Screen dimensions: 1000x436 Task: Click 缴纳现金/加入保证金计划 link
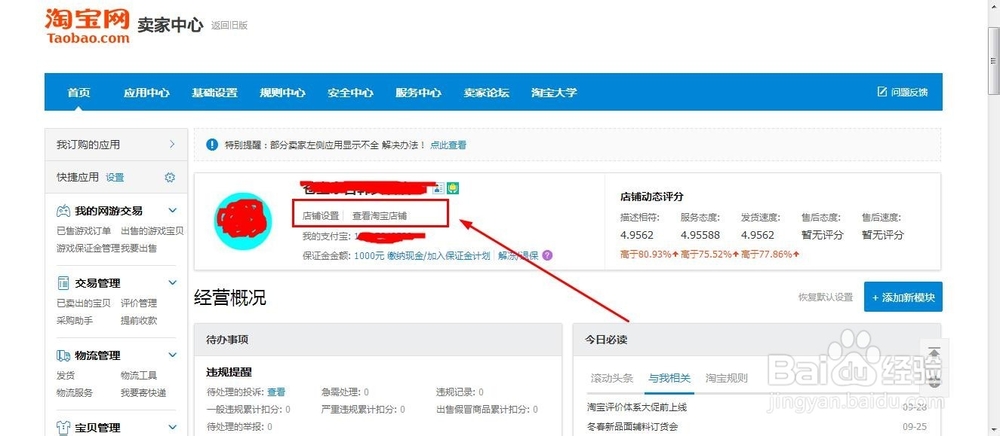[439, 256]
